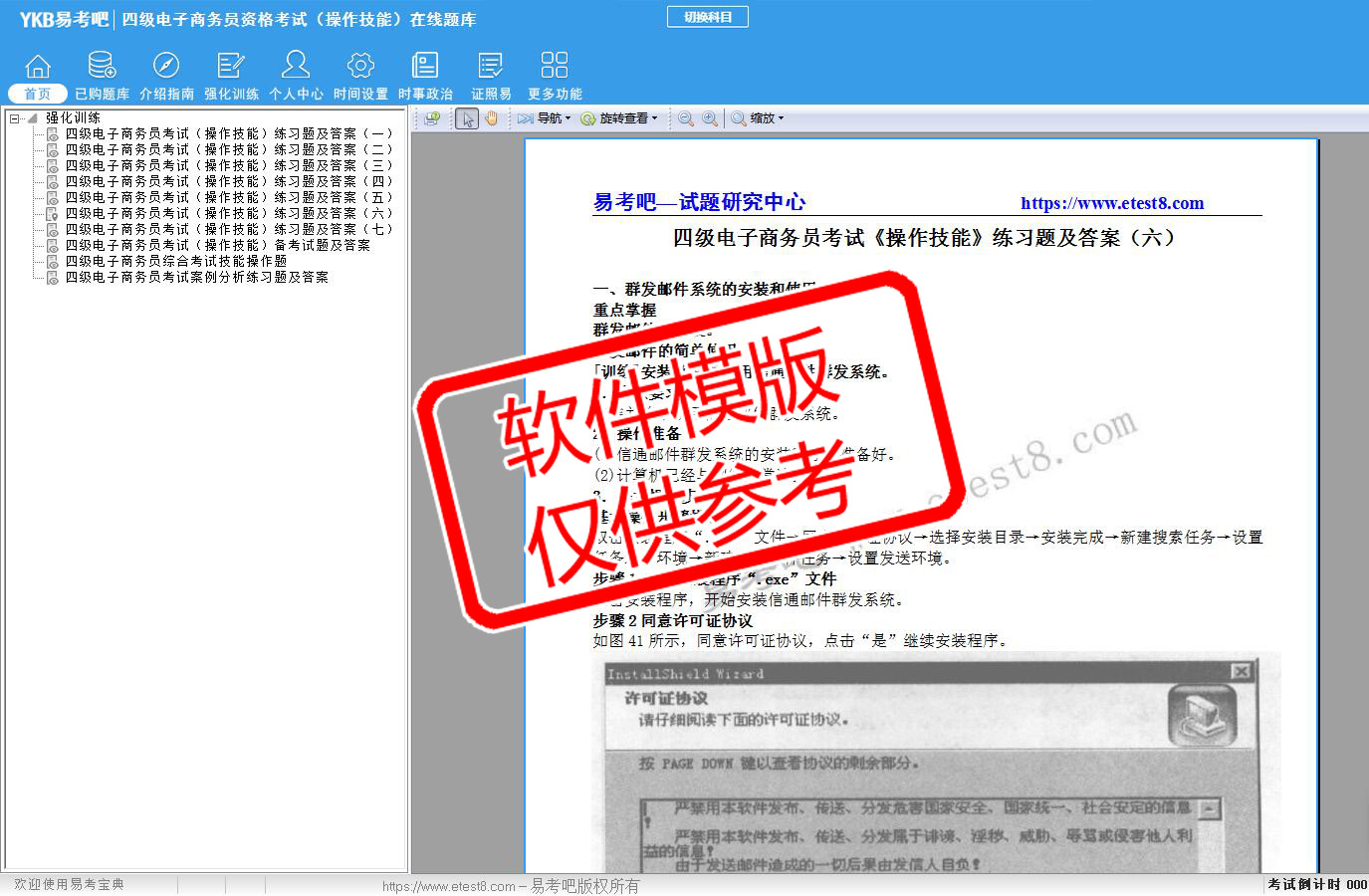The width and height of the screenshot is (1369, 896).
Task: Open 练习题及答案（四）in tree
Action: [229, 181]
